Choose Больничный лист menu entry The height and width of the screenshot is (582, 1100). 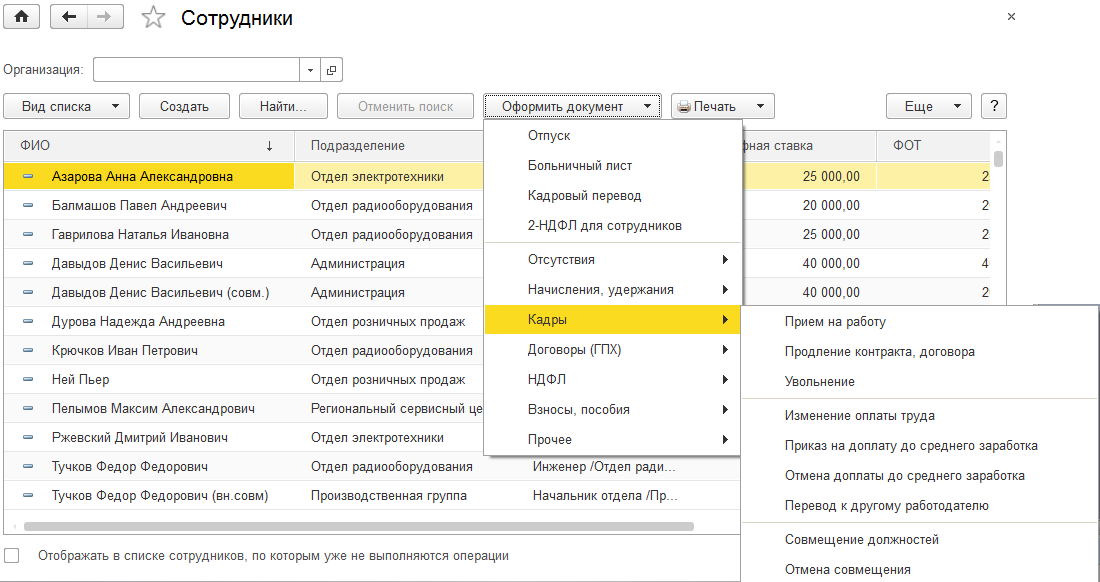[x=580, y=166]
